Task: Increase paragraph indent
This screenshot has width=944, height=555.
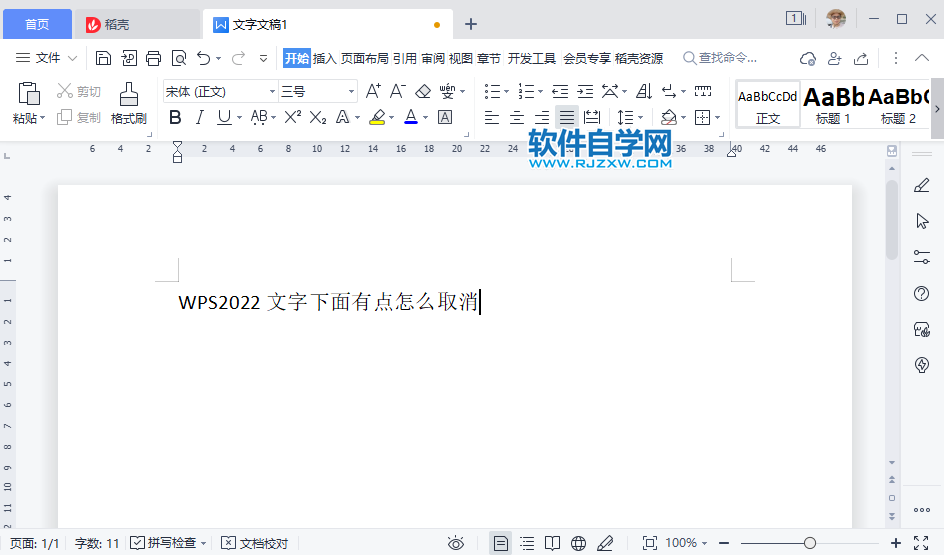Action: [585, 91]
